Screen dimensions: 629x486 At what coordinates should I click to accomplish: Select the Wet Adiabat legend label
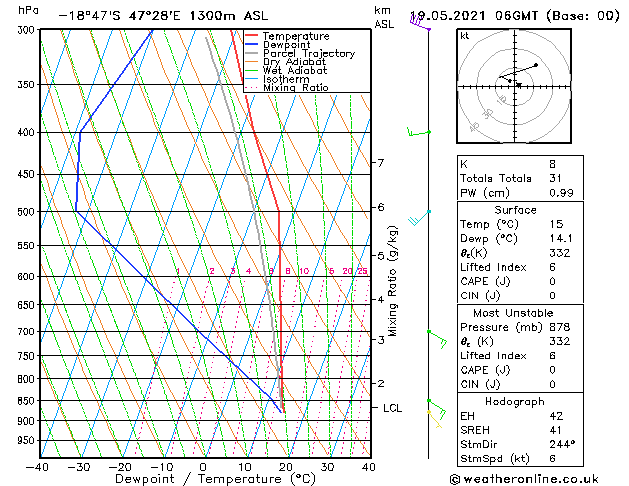pyautogui.click(x=295, y=71)
